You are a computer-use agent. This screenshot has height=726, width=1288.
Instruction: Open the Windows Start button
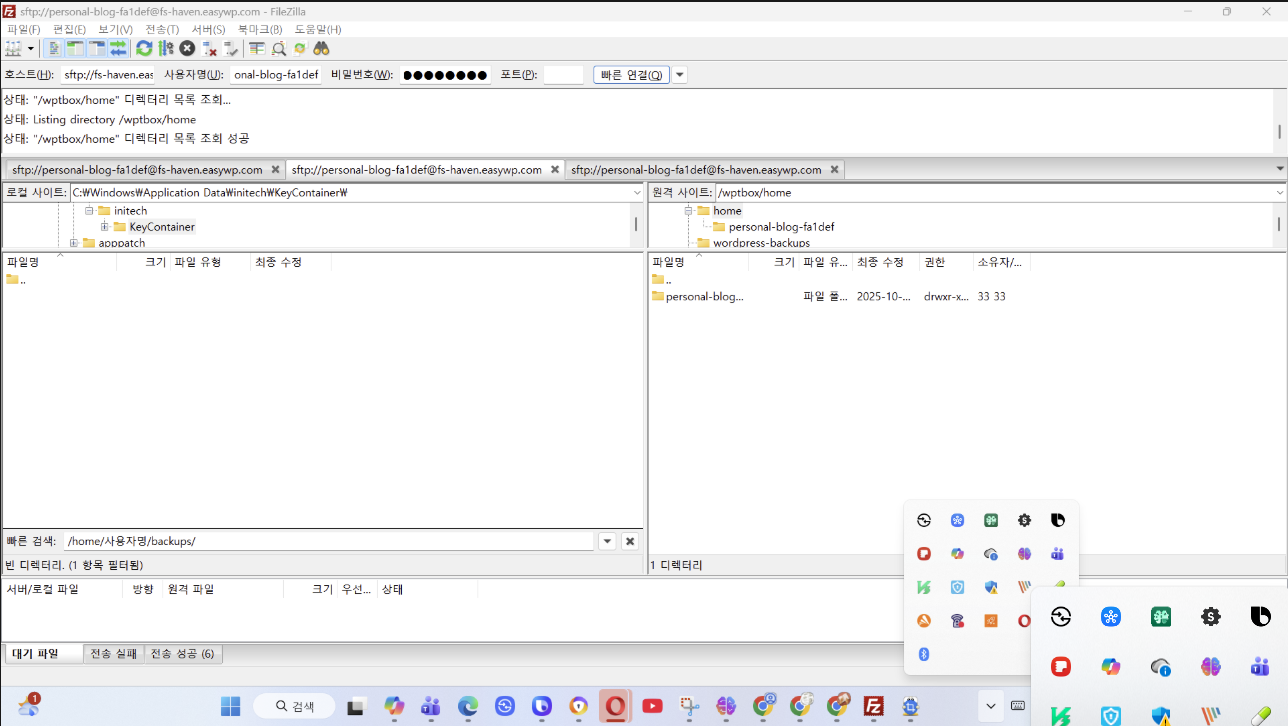[231, 706]
